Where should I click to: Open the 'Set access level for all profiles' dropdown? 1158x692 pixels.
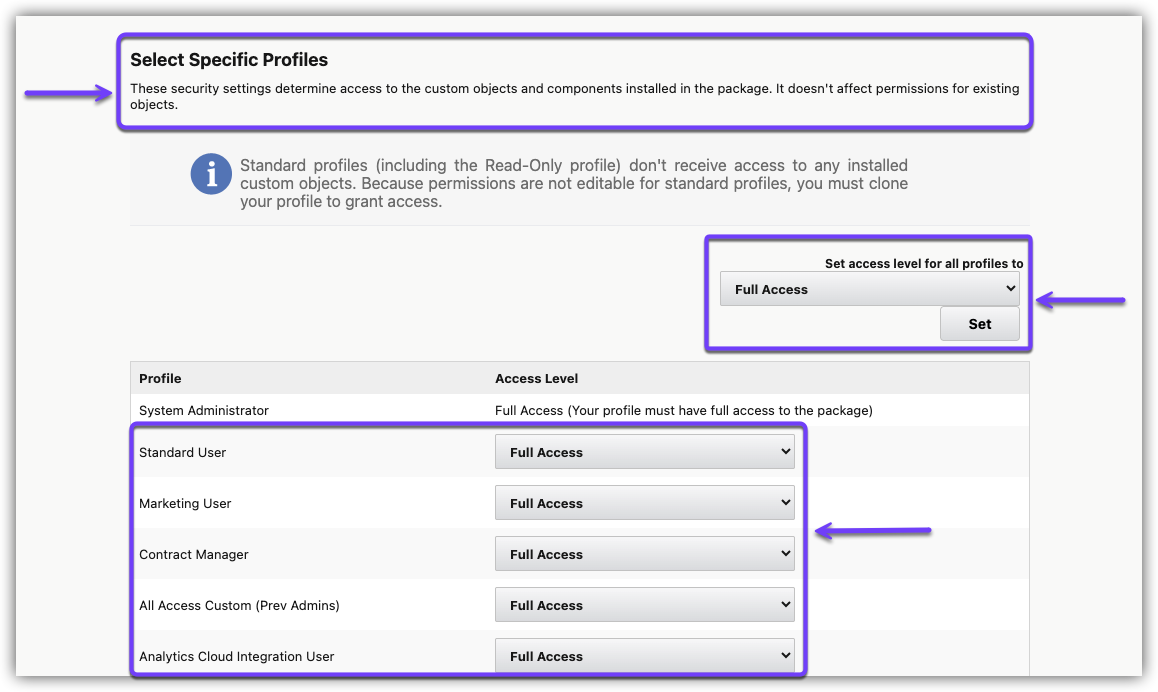(869, 290)
